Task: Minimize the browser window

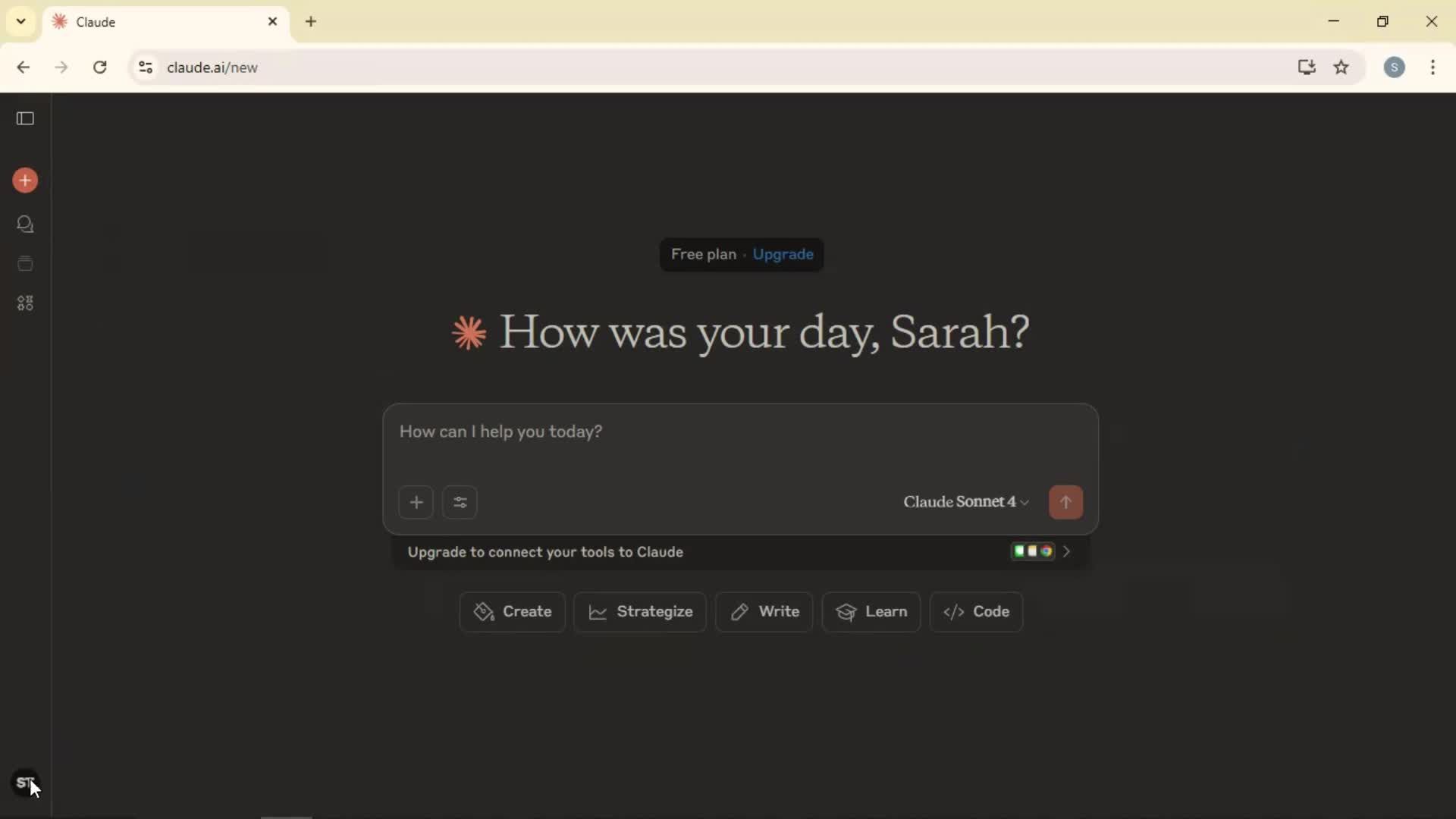Action: [1334, 21]
